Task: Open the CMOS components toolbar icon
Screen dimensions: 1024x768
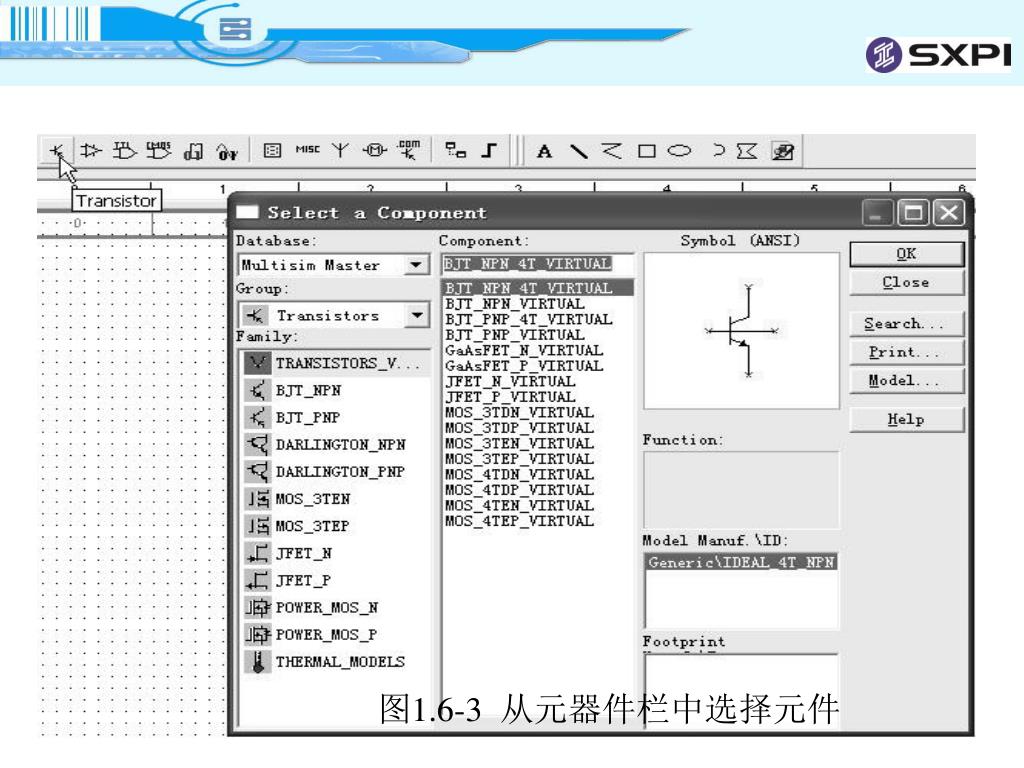Action: click(159, 151)
